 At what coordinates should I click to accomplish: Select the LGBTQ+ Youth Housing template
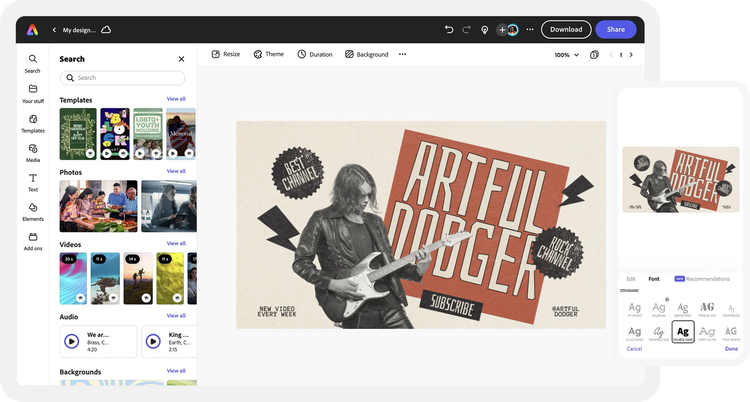[148, 134]
